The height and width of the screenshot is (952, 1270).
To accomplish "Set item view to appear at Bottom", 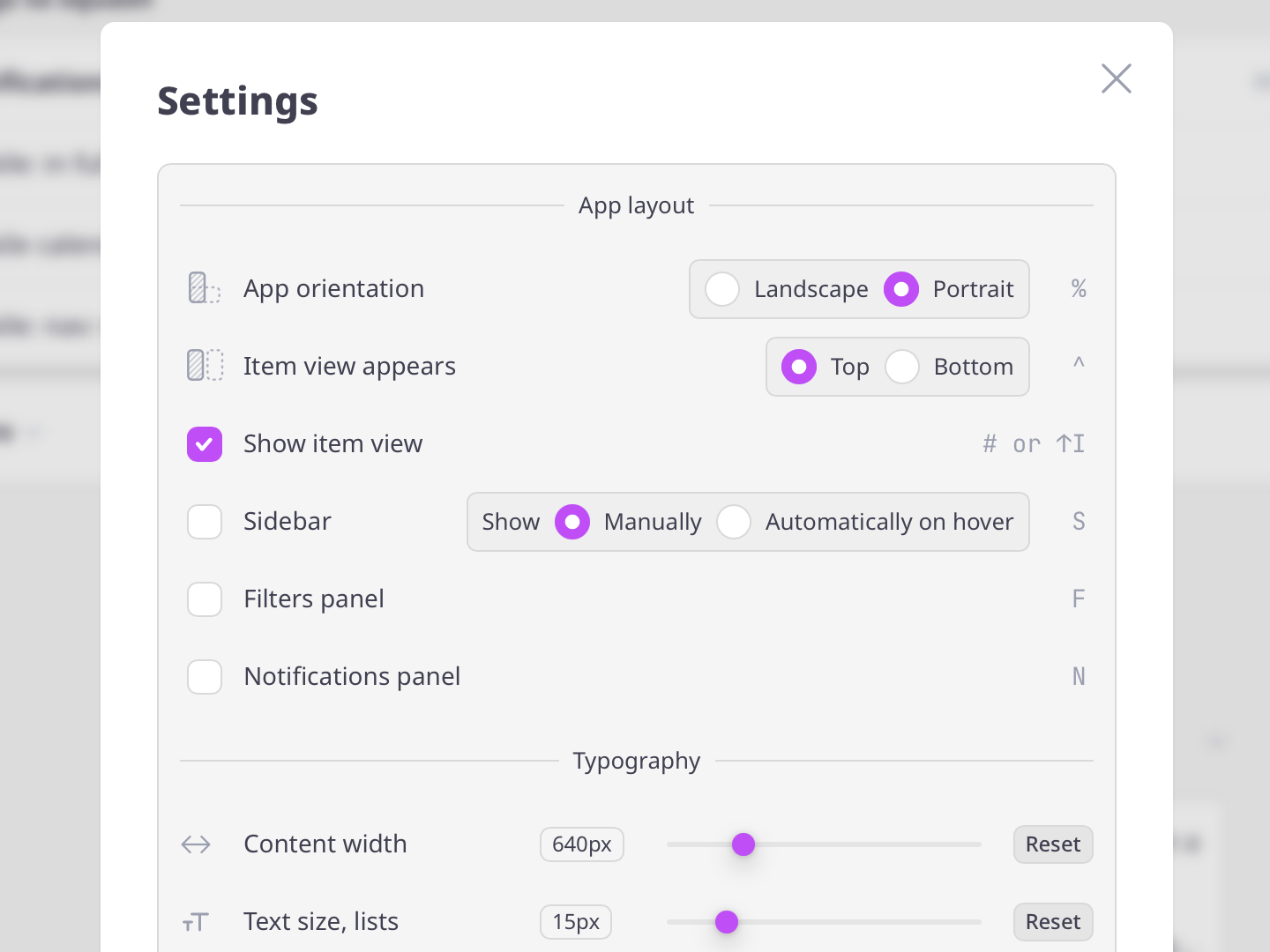I will [902, 367].
